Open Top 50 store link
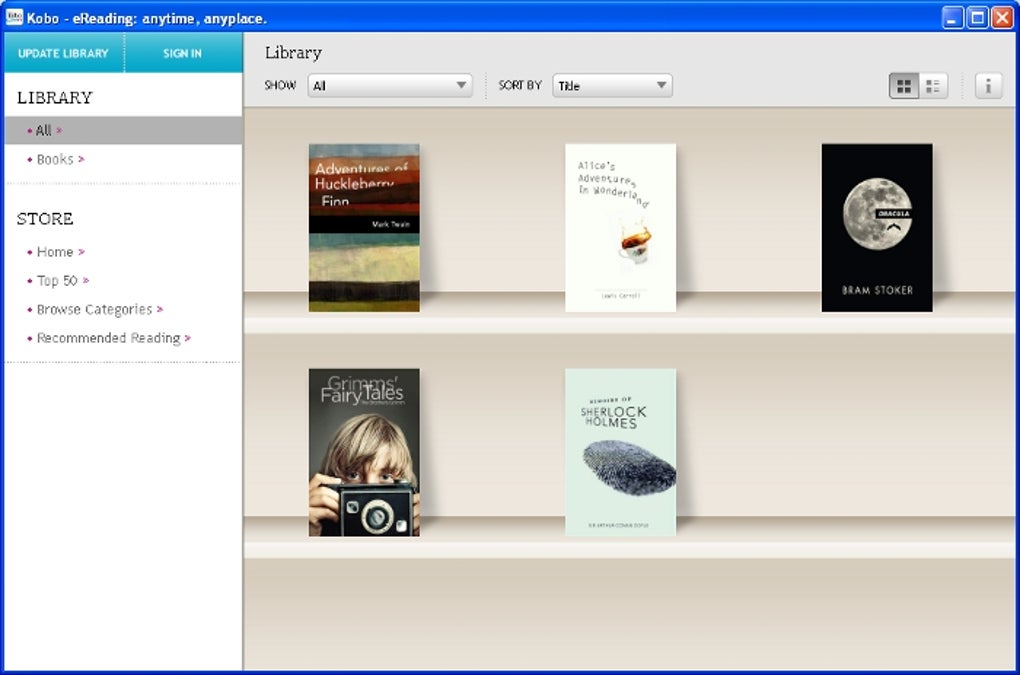 pyautogui.click(x=57, y=281)
